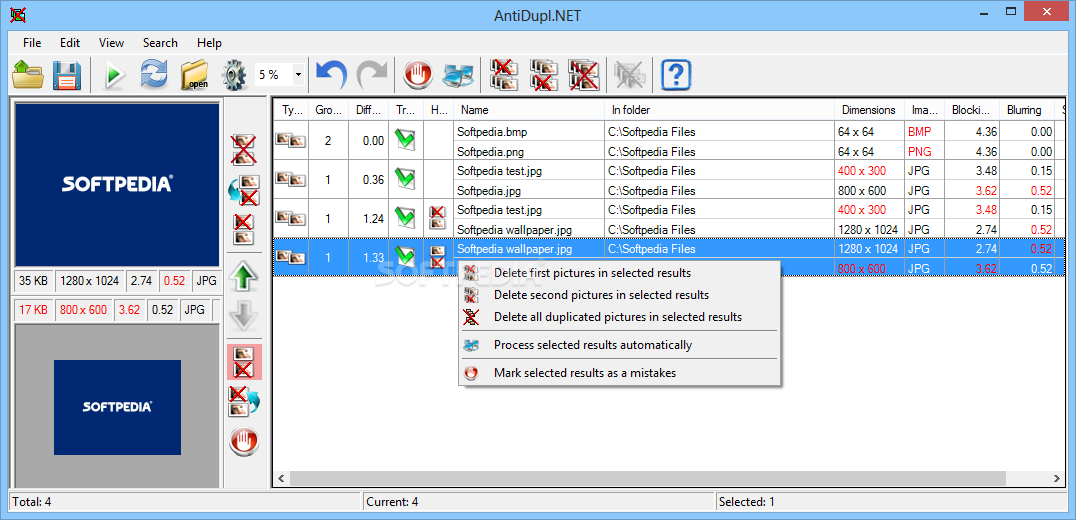
Task: Click side panel delete both pictures icon
Action: (x=244, y=150)
